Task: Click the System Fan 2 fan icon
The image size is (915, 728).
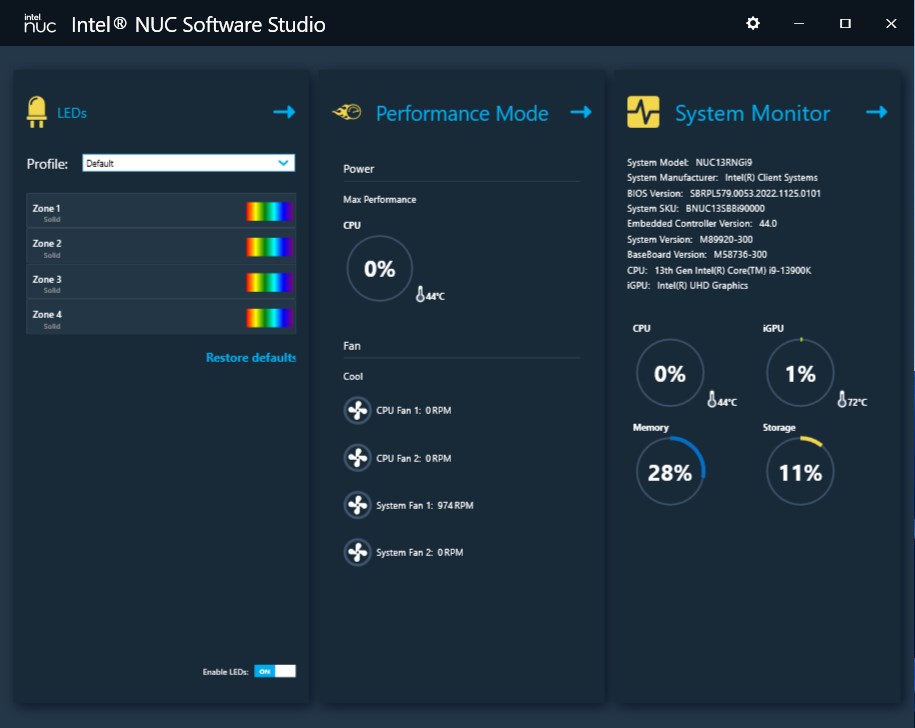Action: [357, 552]
